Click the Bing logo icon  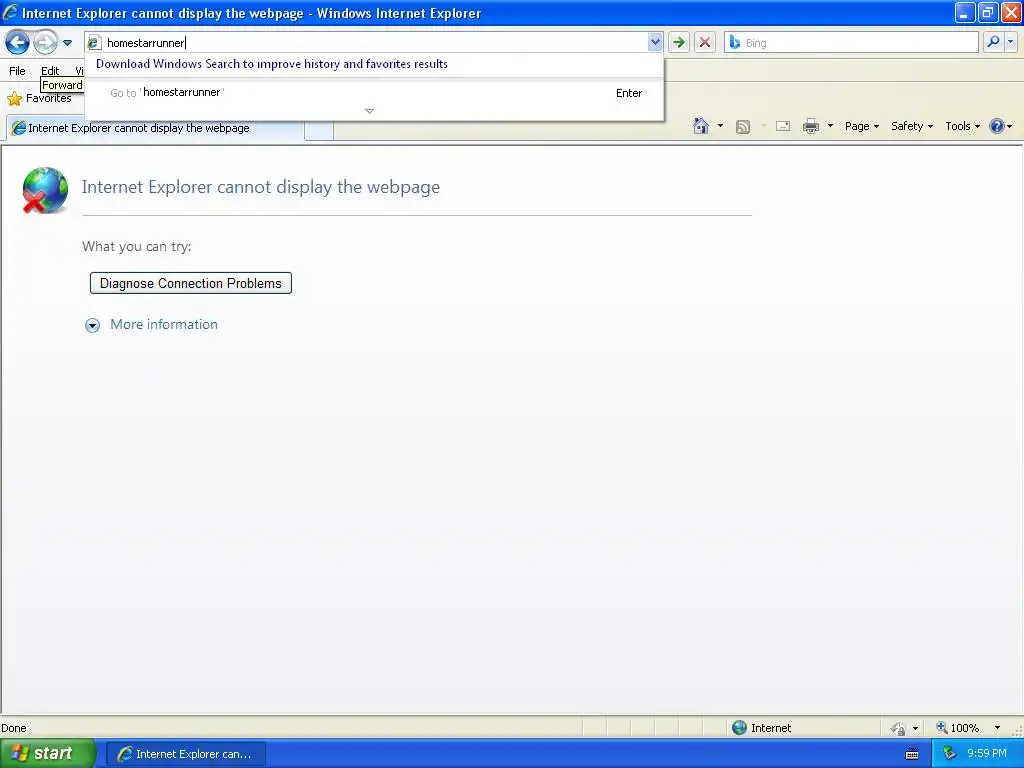click(x=735, y=42)
